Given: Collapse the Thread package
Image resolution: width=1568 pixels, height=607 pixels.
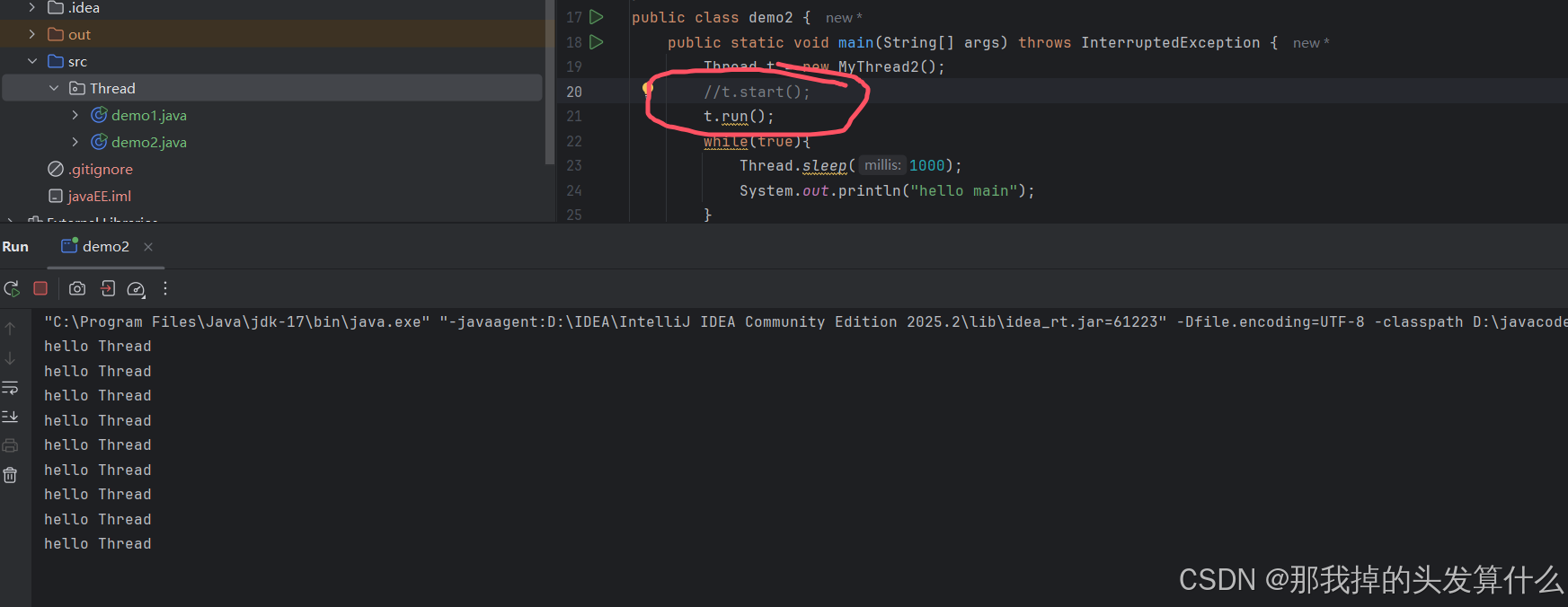Looking at the screenshot, I should pyautogui.click(x=54, y=88).
